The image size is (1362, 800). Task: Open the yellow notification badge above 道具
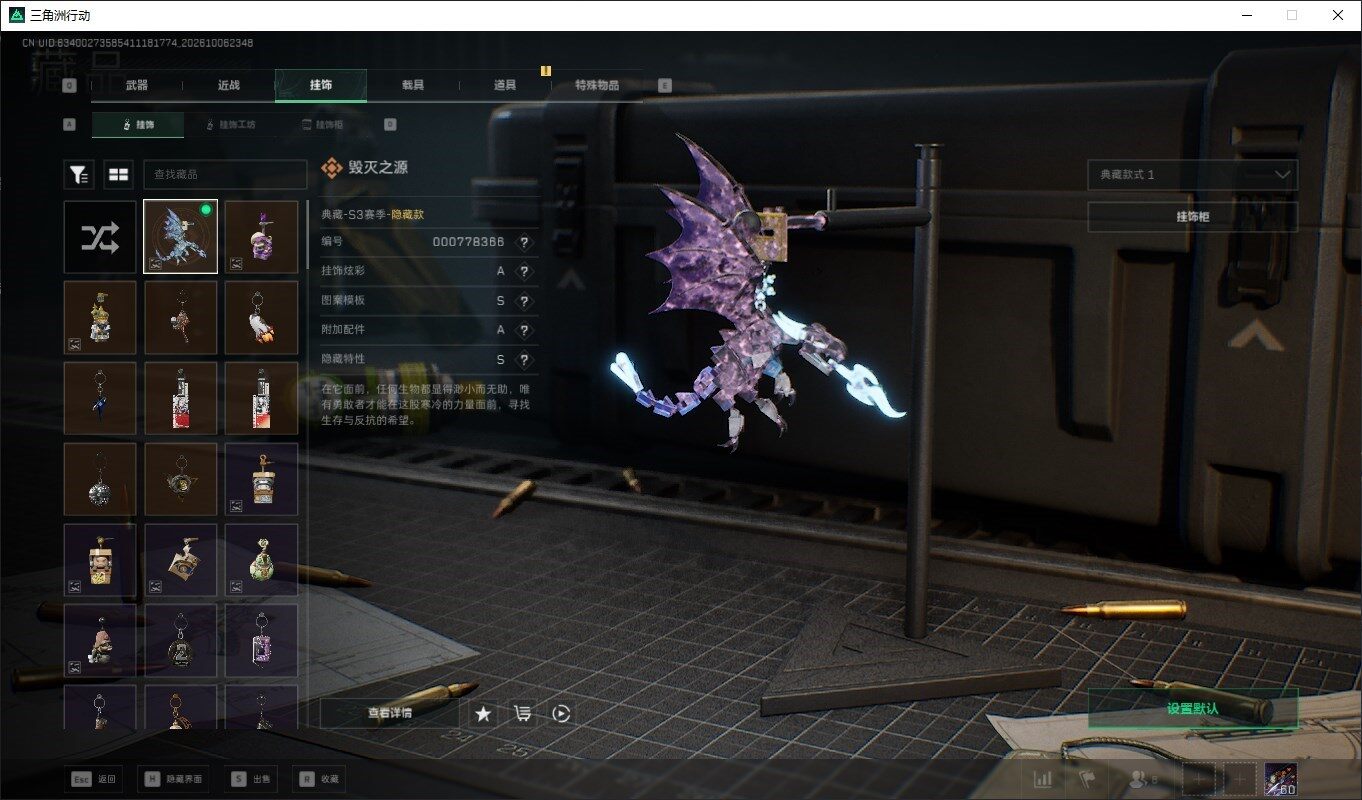point(546,71)
